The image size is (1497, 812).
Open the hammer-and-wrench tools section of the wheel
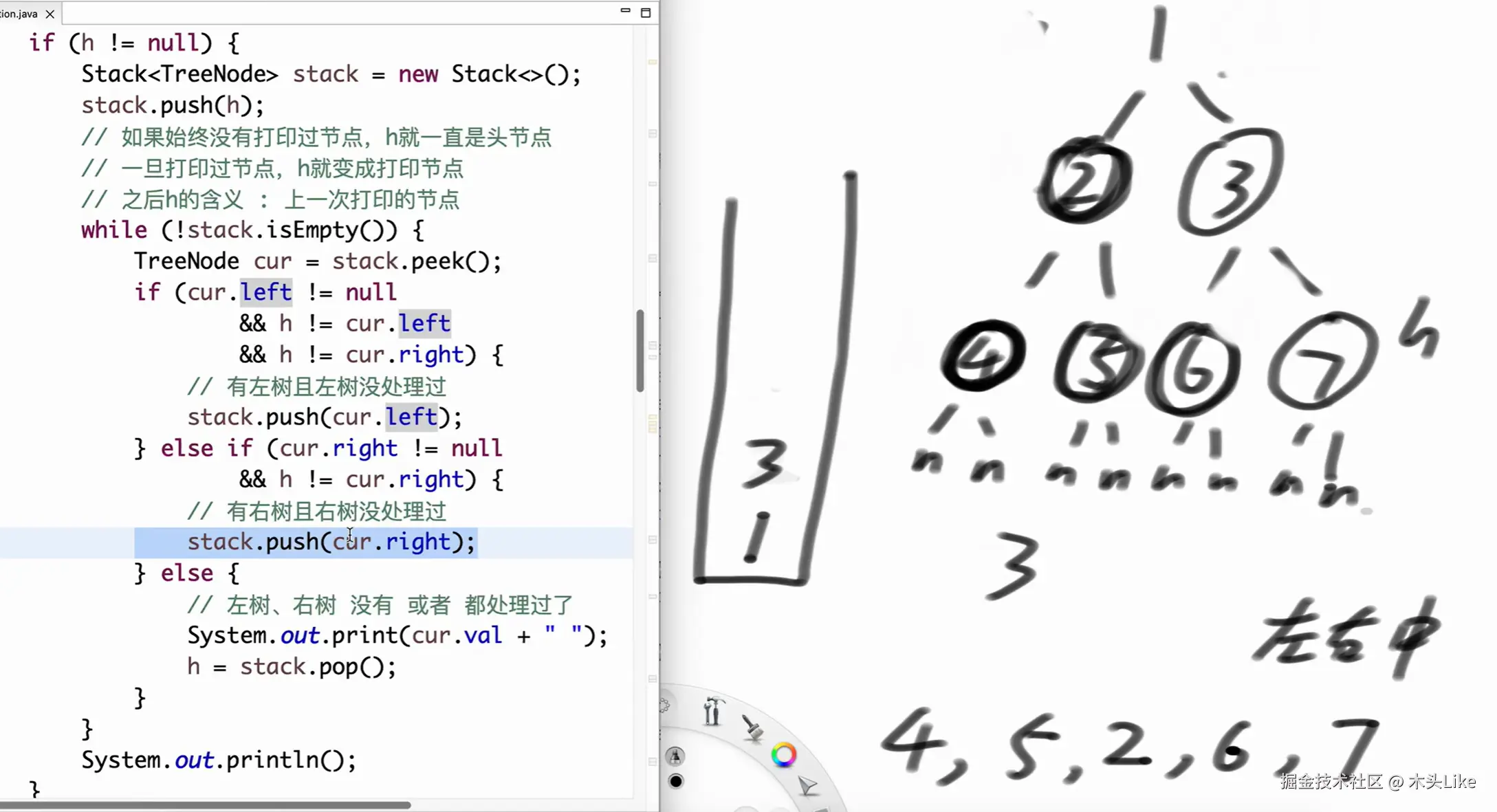[714, 712]
